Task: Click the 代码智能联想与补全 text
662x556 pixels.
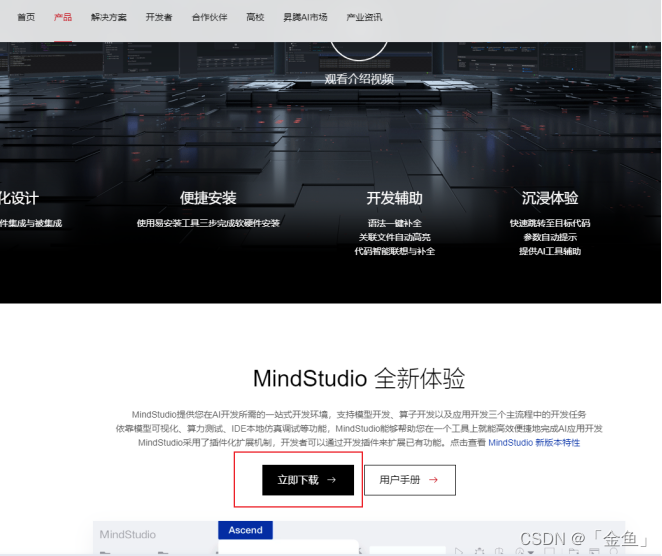Action: (x=394, y=251)
